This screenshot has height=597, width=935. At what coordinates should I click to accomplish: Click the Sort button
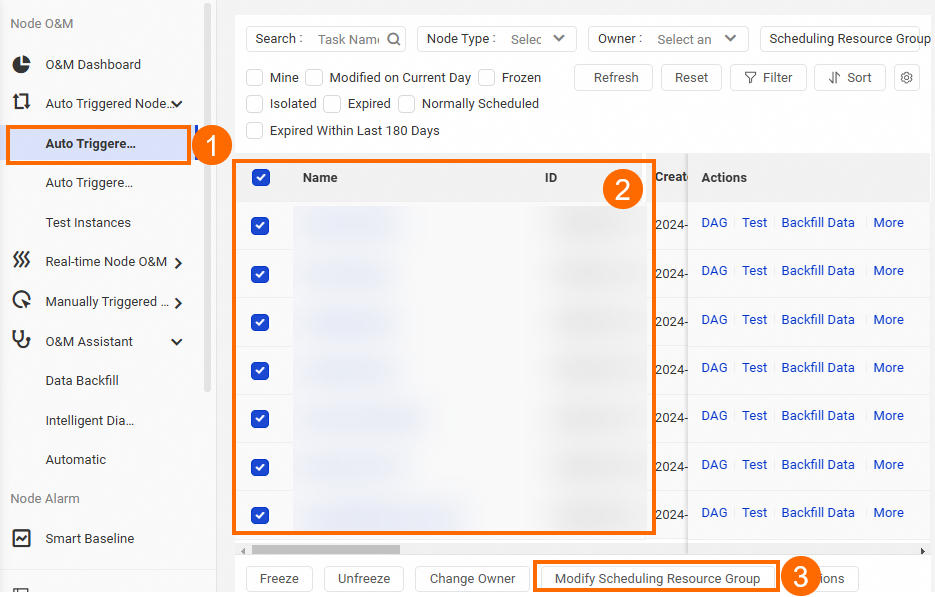(x=850, y=78)
